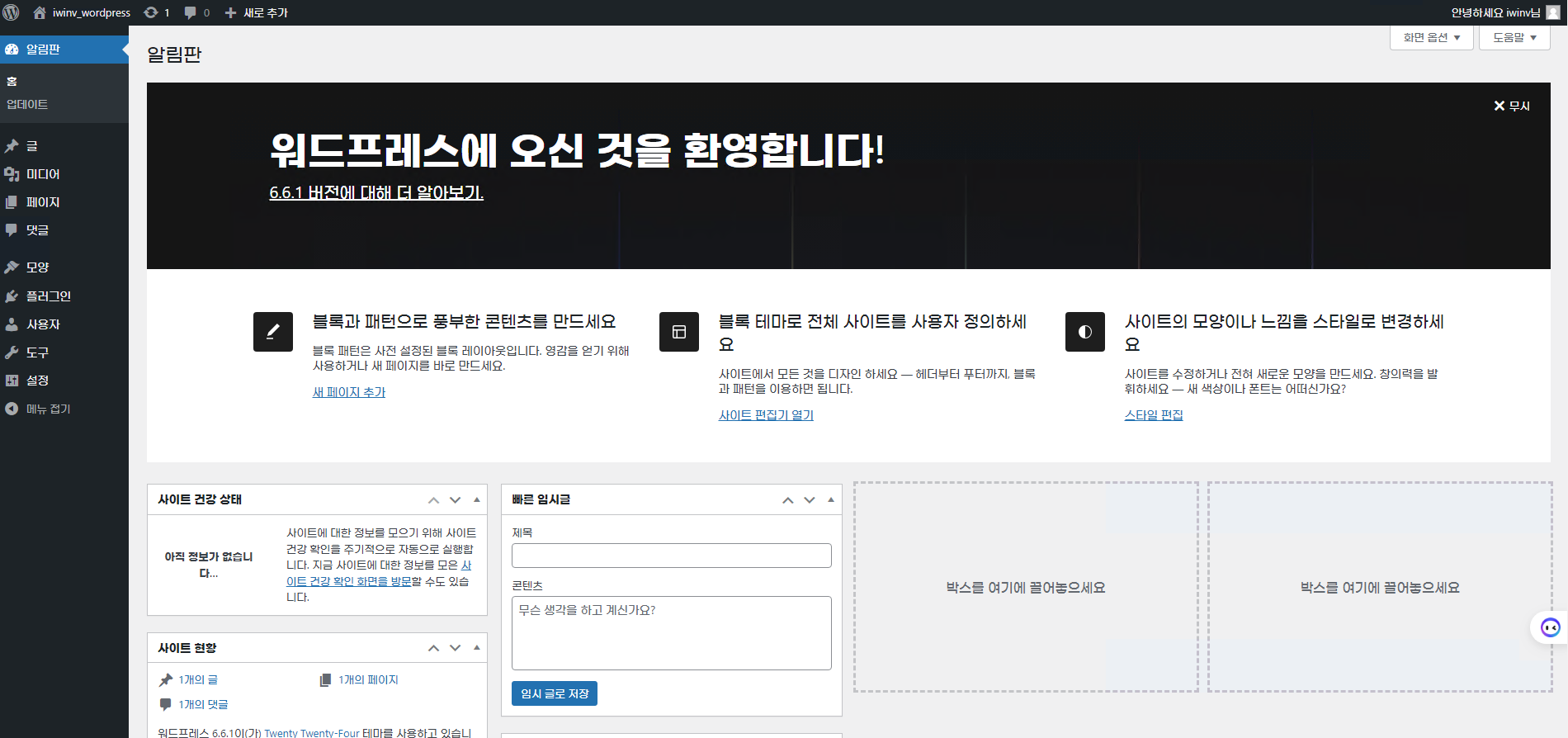Toggle 사이트 현황 panel collapse
The width and height of the screenshot is (1568, 738).
pos(477,648)
